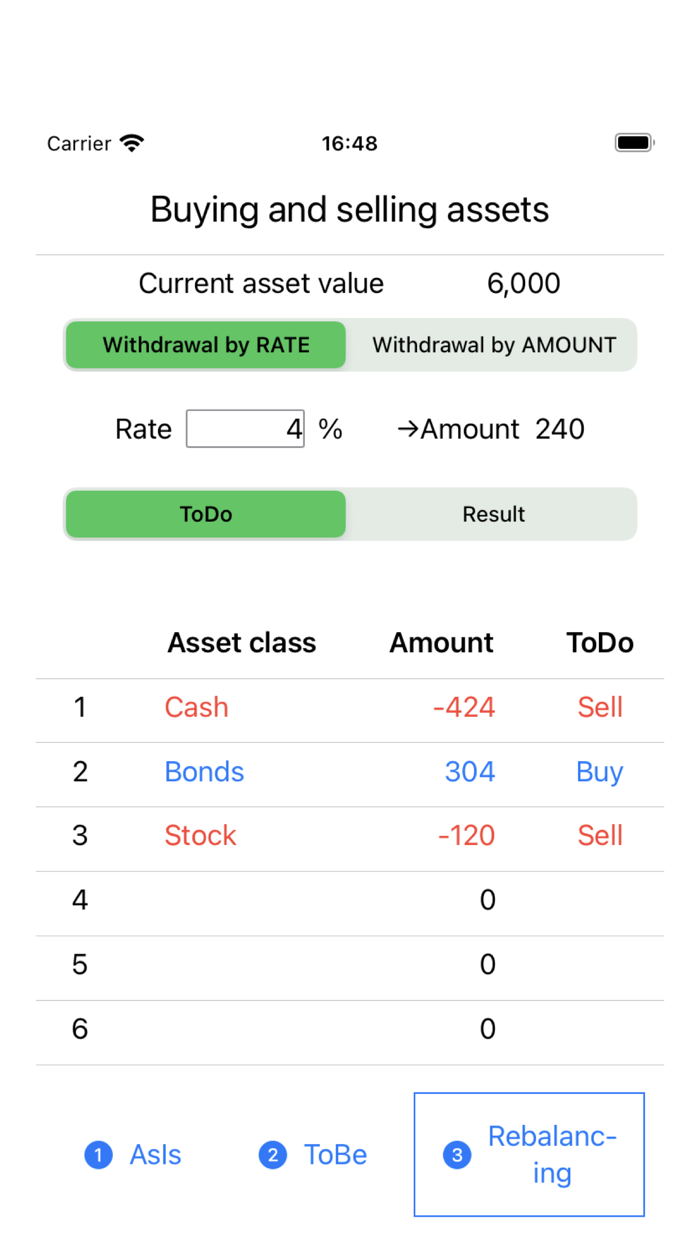The height and width of the screenshot is (1244, 700).
Task: Switch the view toggle to Result
Action: point(493,514)
